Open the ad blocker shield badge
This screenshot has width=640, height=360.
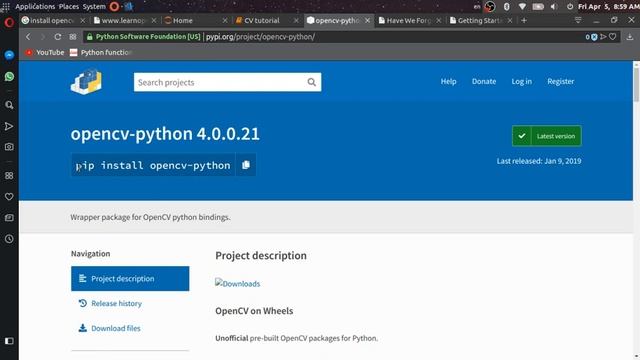click(x=594, y=37)
